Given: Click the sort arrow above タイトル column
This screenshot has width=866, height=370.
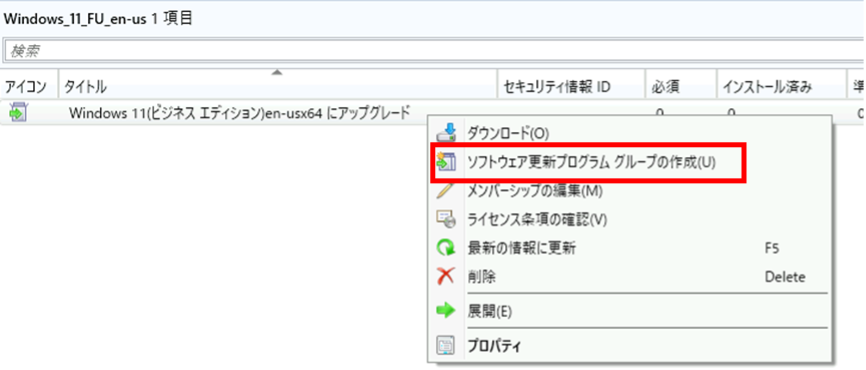Looking at the screenshot, I should click(277, 73).
